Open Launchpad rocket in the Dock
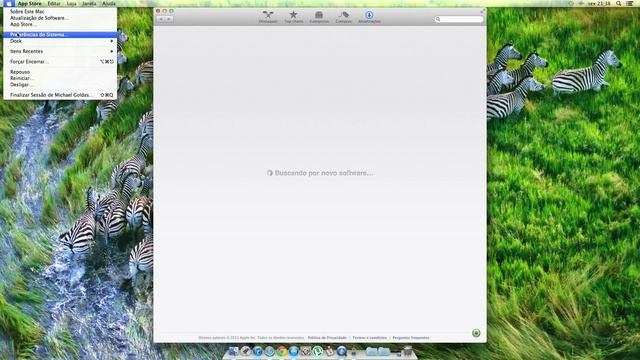This screenshot has height=360, width=640. (245, 351)
